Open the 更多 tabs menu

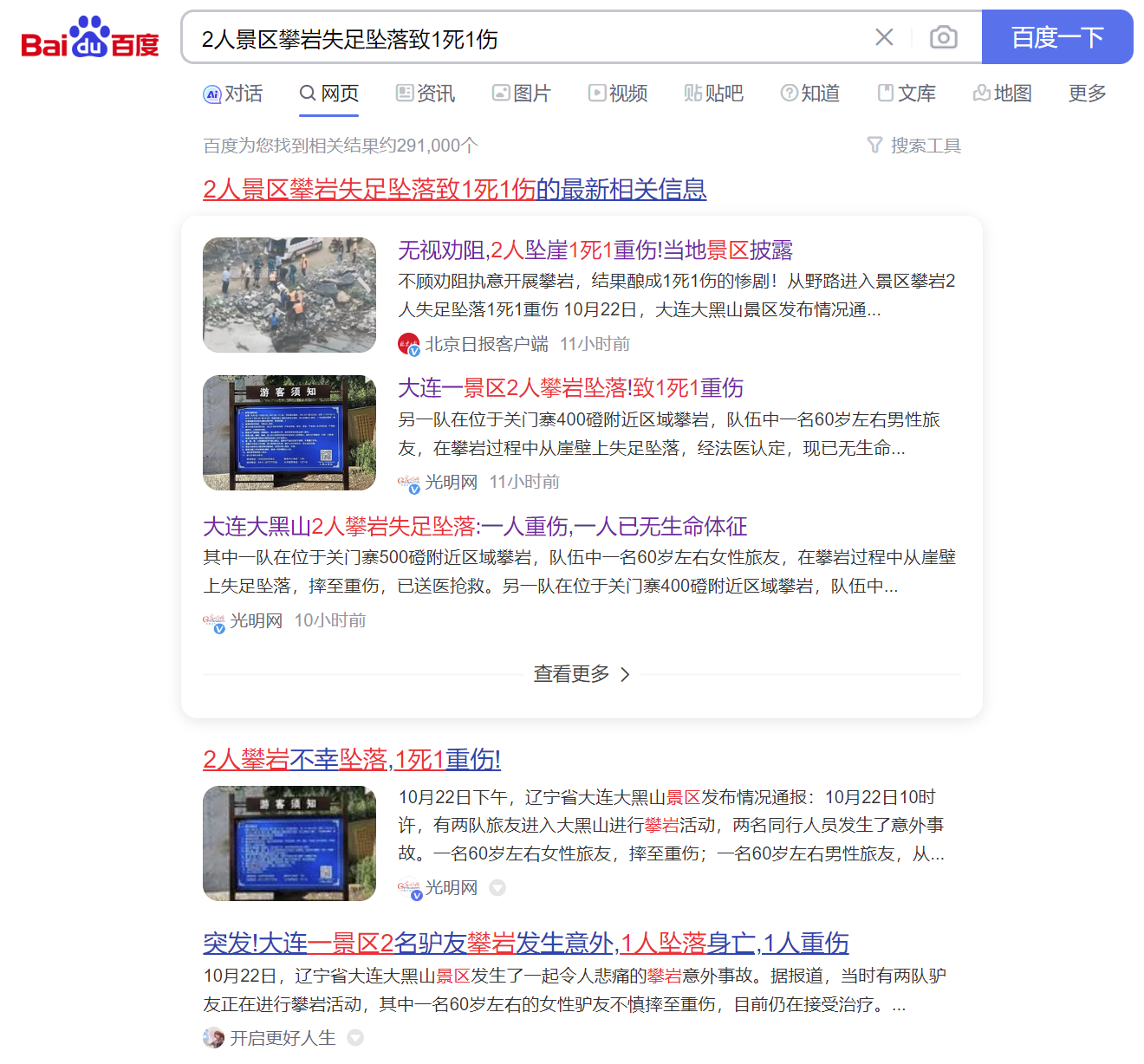pyautogui.click(x=1088, y=94)
